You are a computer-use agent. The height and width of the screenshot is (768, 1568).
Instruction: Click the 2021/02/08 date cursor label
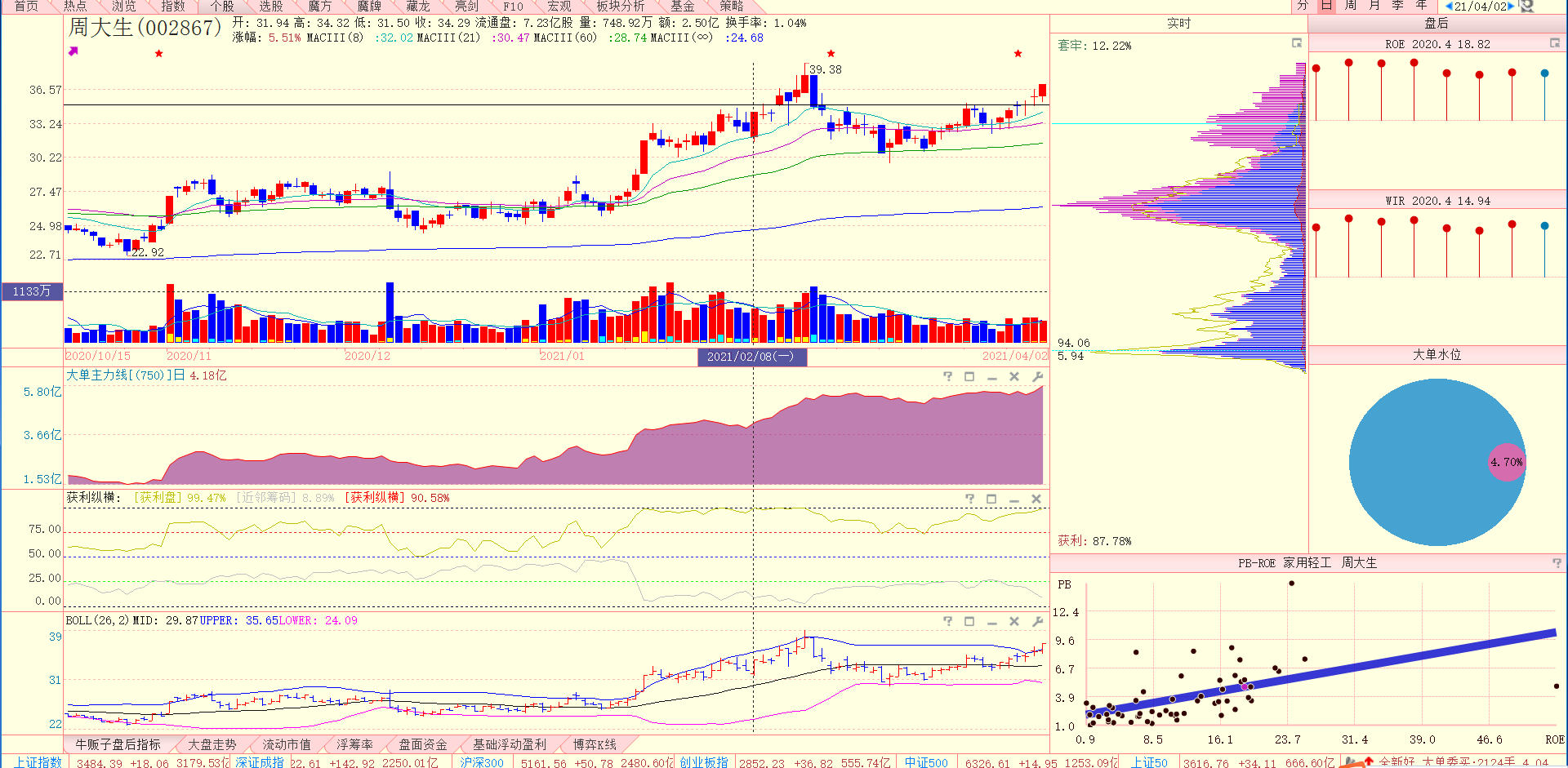[752, 357]
